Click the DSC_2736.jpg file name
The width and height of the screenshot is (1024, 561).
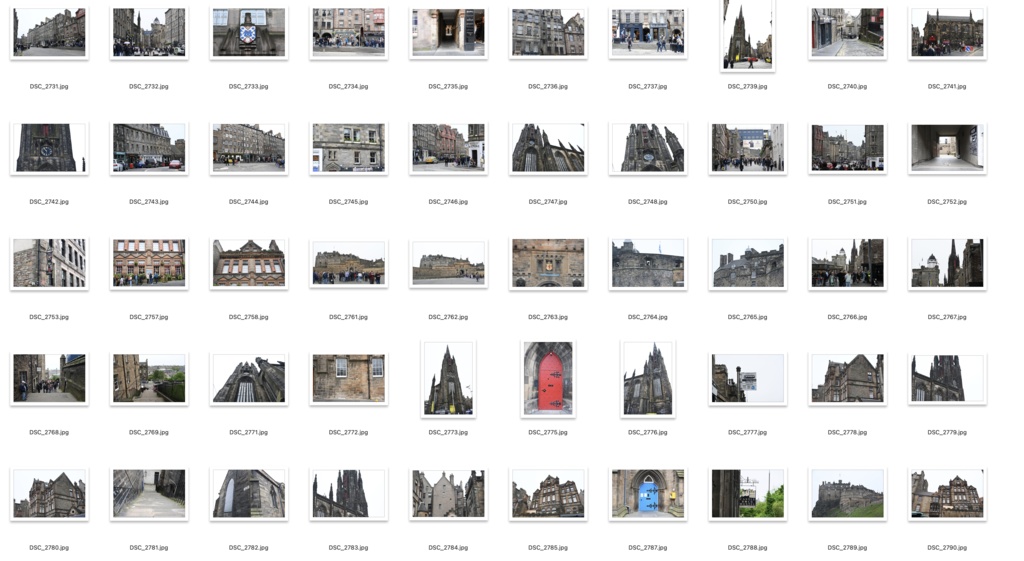pyautogui.click(x=548, y=86)
